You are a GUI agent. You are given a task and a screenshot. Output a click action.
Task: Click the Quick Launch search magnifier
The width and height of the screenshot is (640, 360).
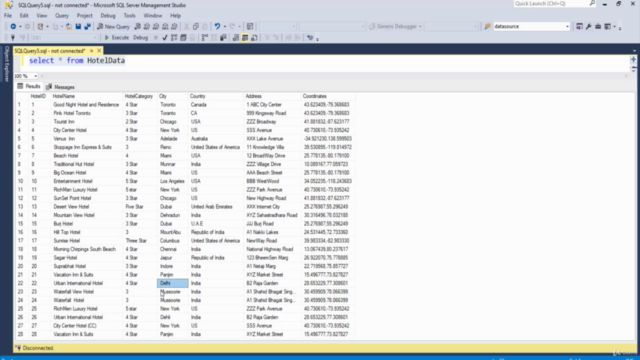click(x=592, y=3)
